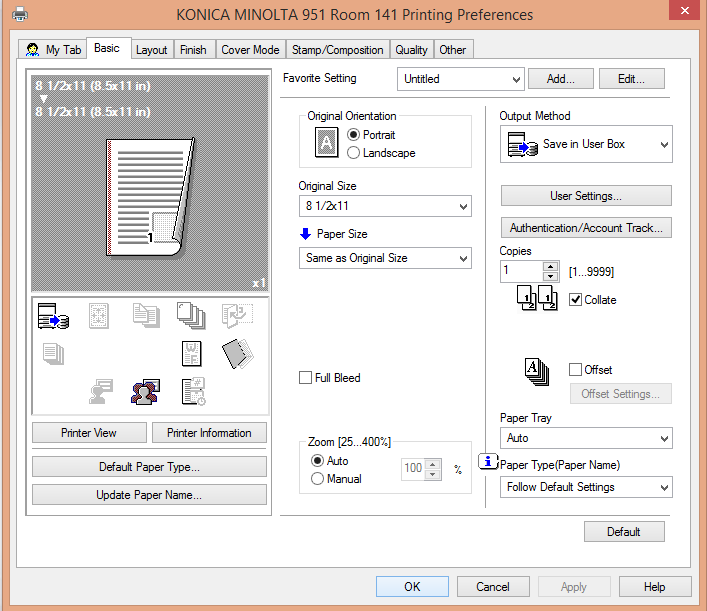
Task: Click OK to confirm
Action: pos(412,587)
